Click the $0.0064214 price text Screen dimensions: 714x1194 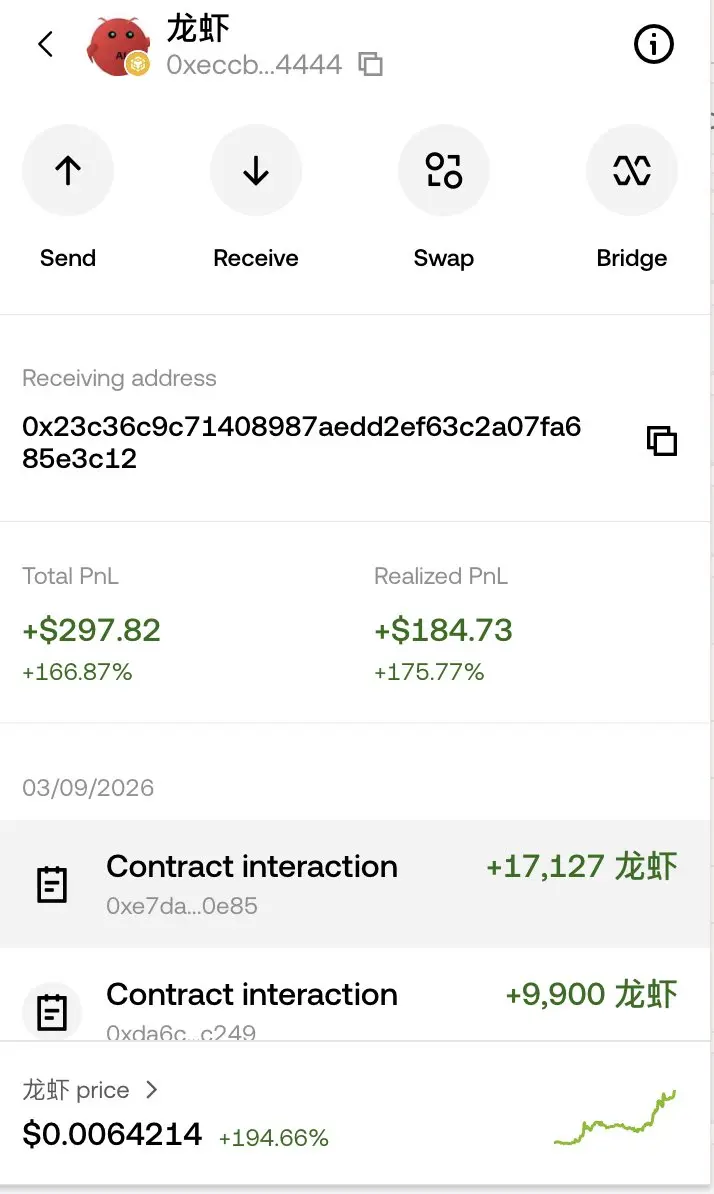point(112,1134)
